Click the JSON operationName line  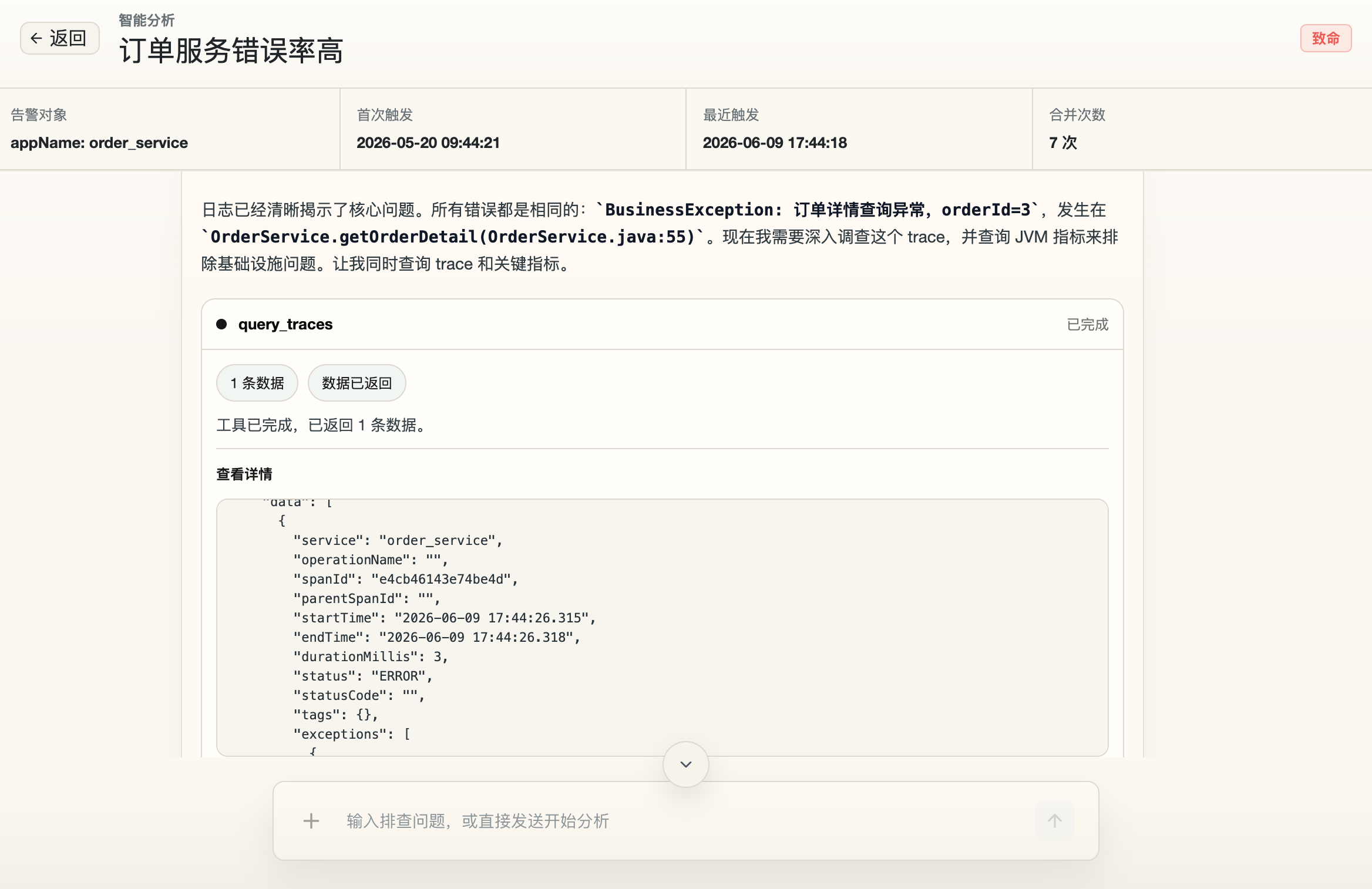tap(371, 560)
